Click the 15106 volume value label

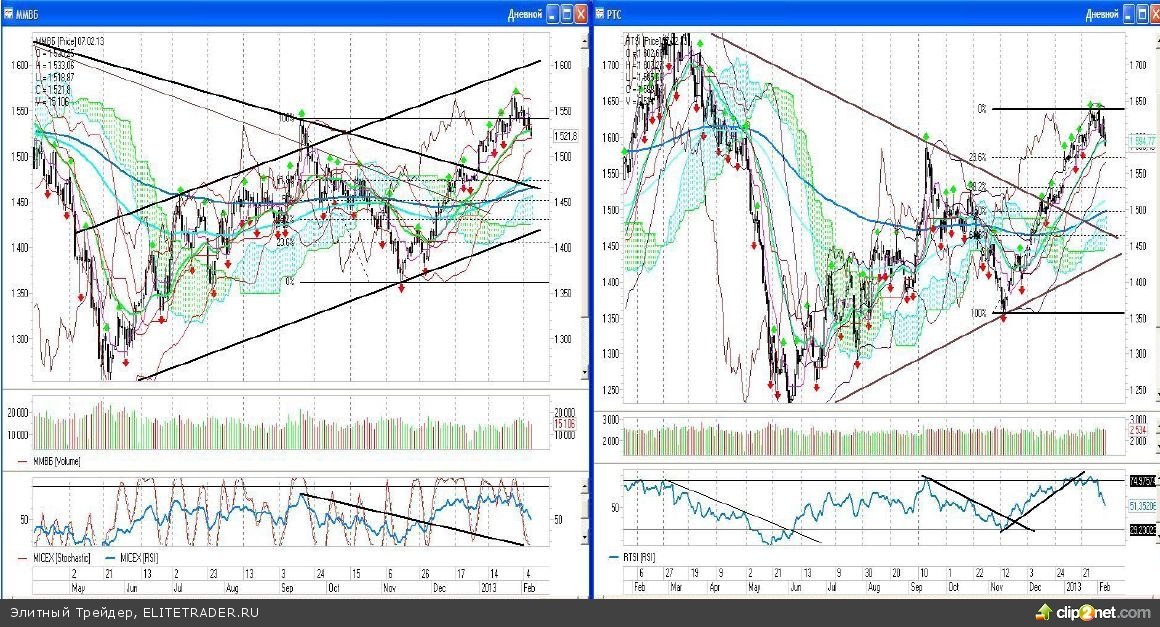[562, 425]
